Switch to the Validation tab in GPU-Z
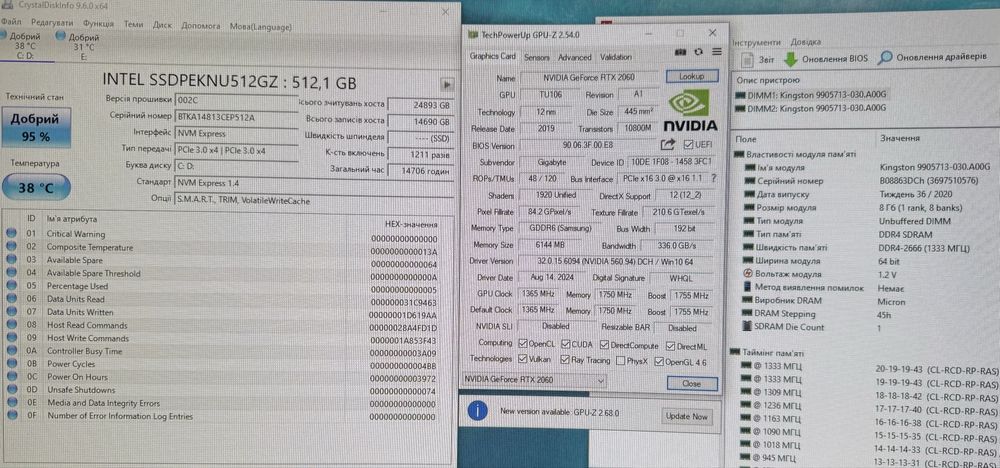This screenshot has height=468, width=1000. pos(615,57)
